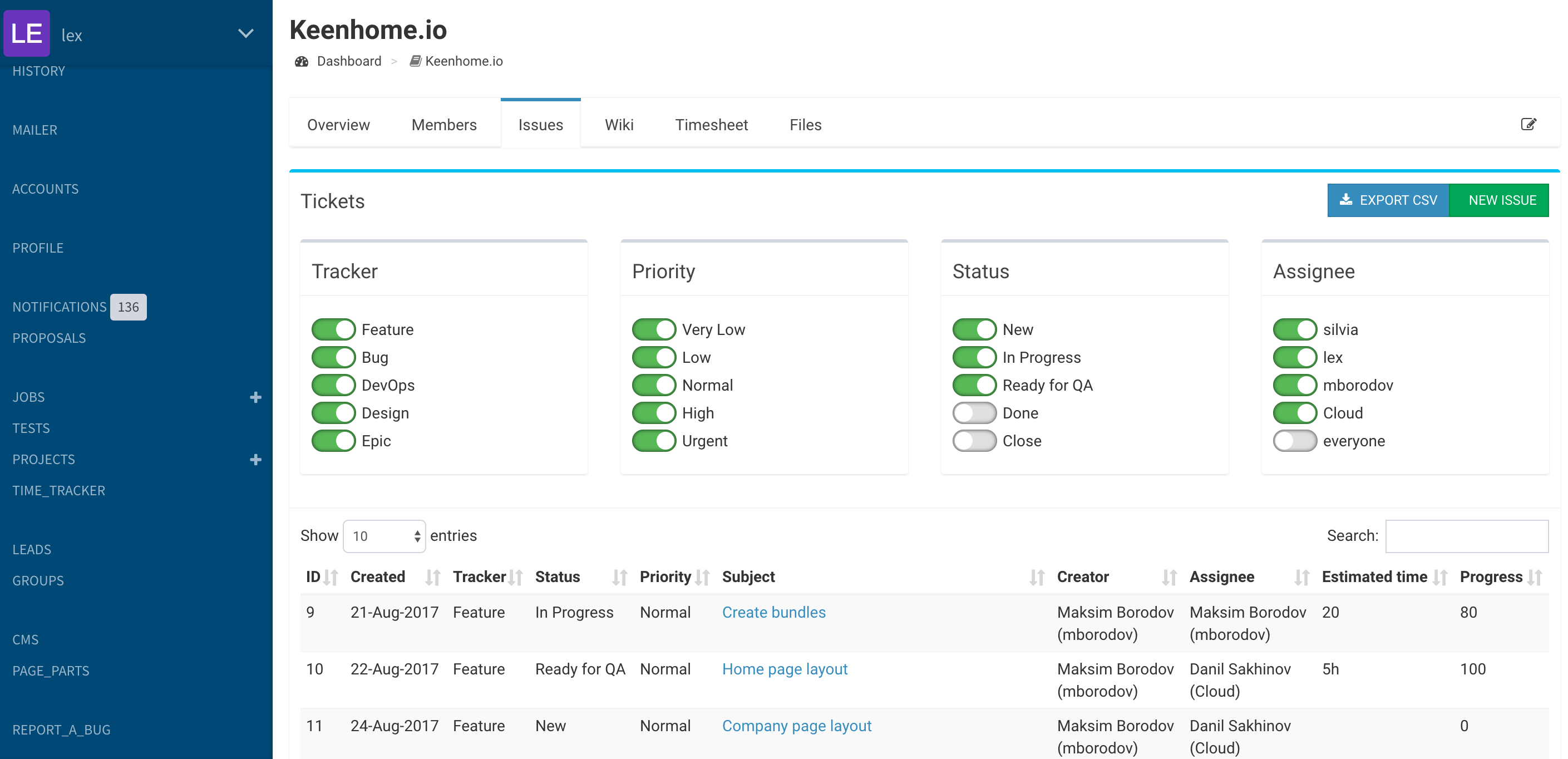Toggle the Cloud assignee filter
Viewport: 1568px width, 759px height.
click(x=1295, y=413)
